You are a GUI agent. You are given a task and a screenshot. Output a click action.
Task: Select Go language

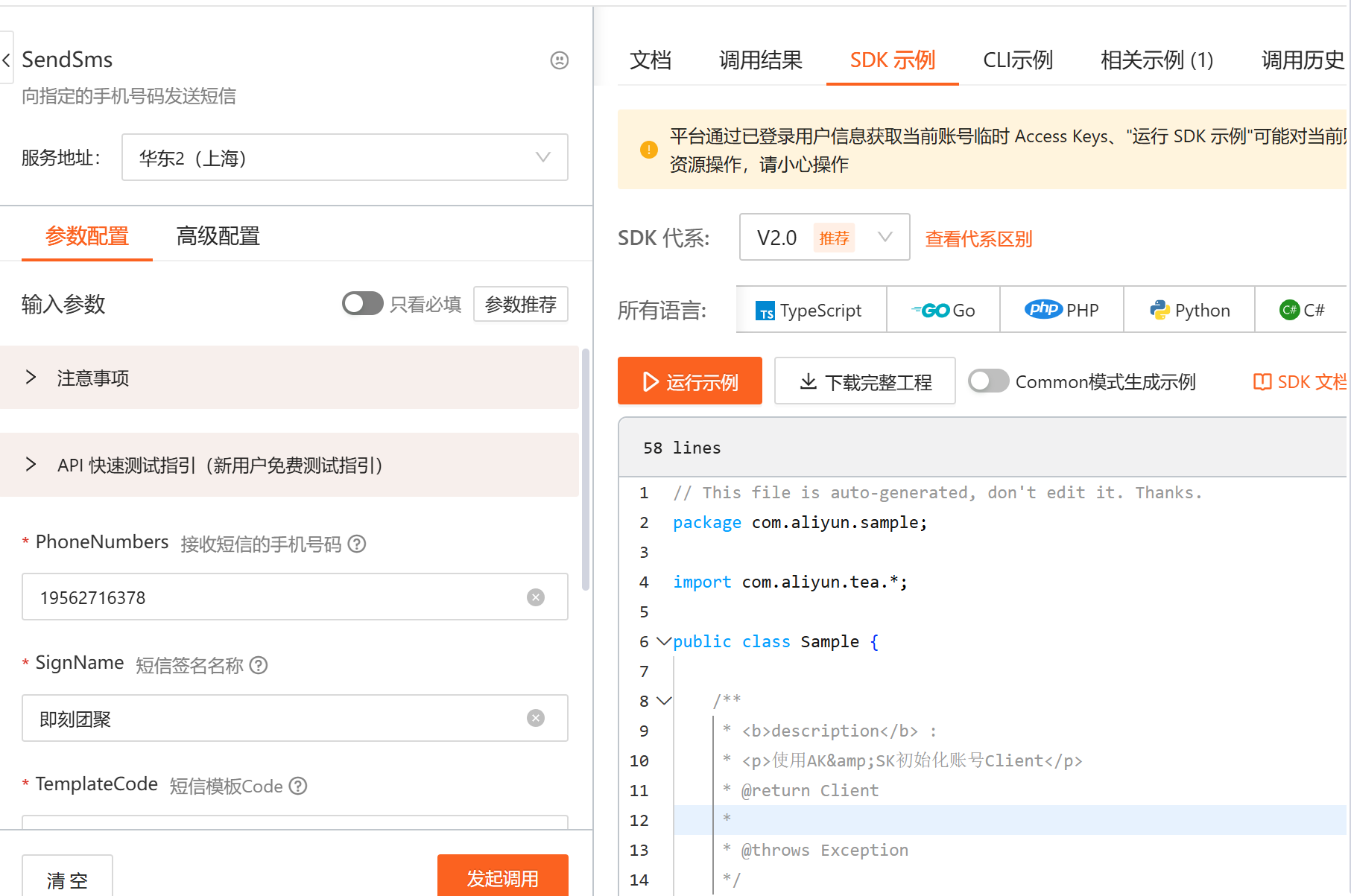(x=943, y=310)
